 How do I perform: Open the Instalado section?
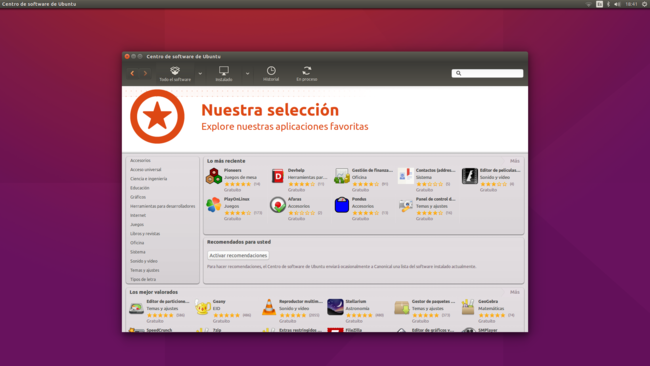click(x=224, y=73)
